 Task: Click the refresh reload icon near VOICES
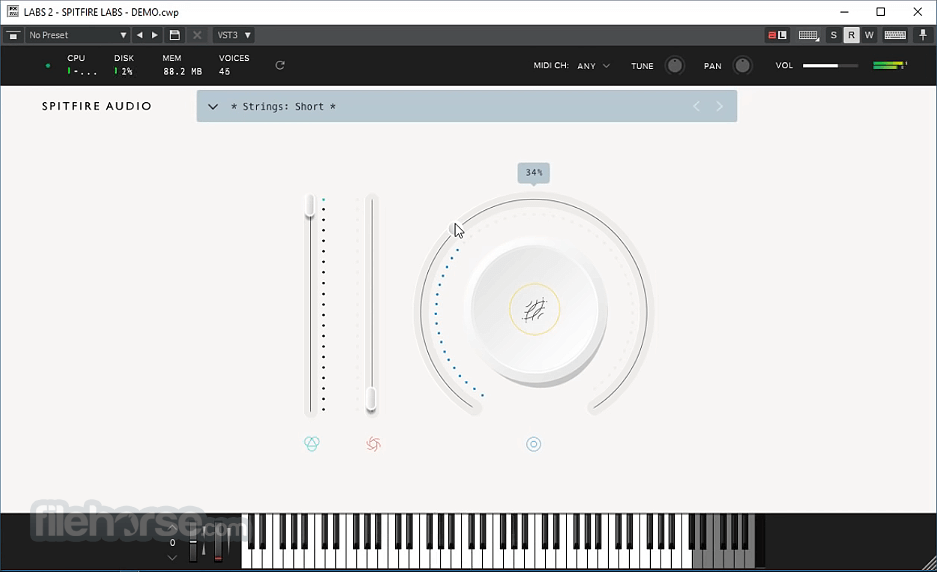pos(280,65)
